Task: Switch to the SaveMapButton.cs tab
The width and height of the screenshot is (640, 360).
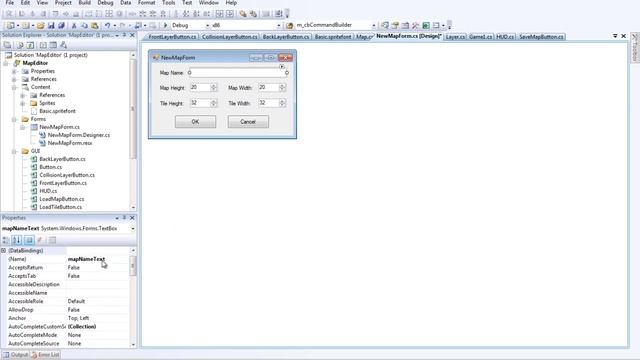Action: 541,37
